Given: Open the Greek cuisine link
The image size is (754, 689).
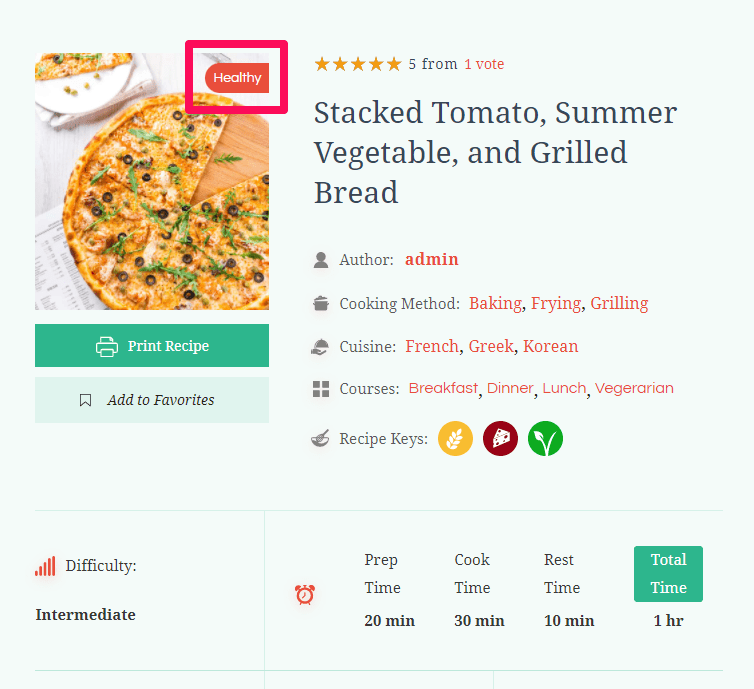Looking at the screenshot, I should 491,347.
